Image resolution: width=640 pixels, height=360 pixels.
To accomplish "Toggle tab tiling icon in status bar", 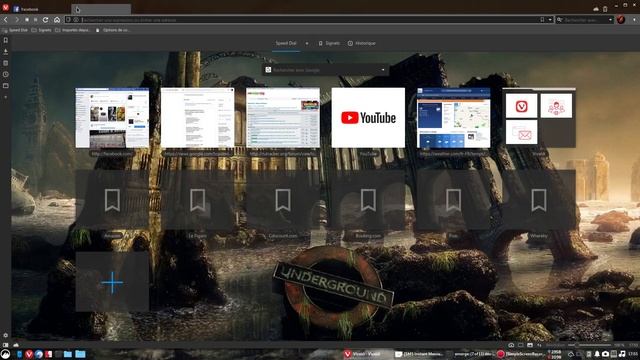I will tap(520, 345).
